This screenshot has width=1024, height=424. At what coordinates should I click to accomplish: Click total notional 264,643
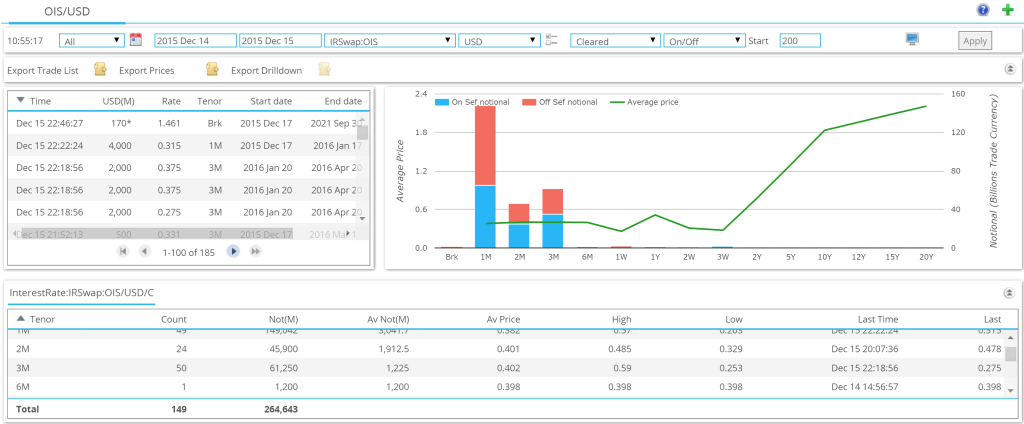pos(281,409)
